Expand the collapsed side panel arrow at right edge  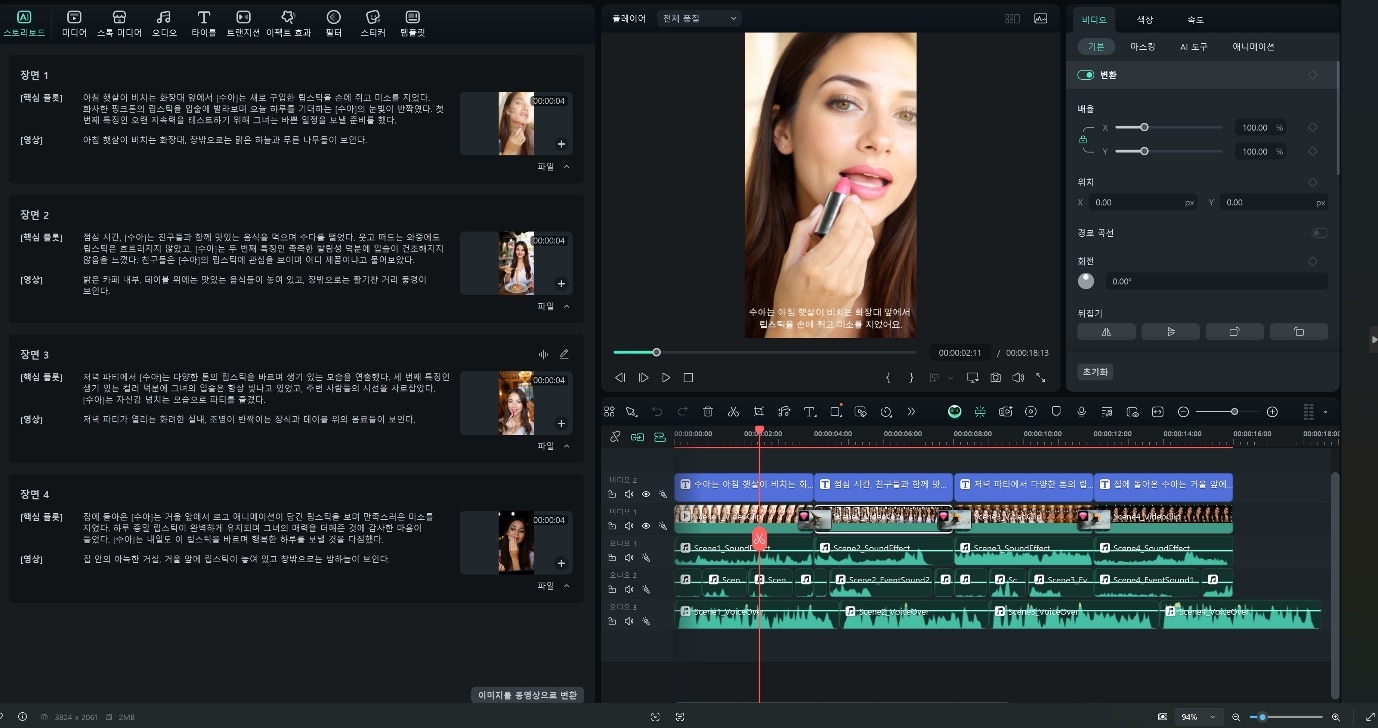point(1373,340)
